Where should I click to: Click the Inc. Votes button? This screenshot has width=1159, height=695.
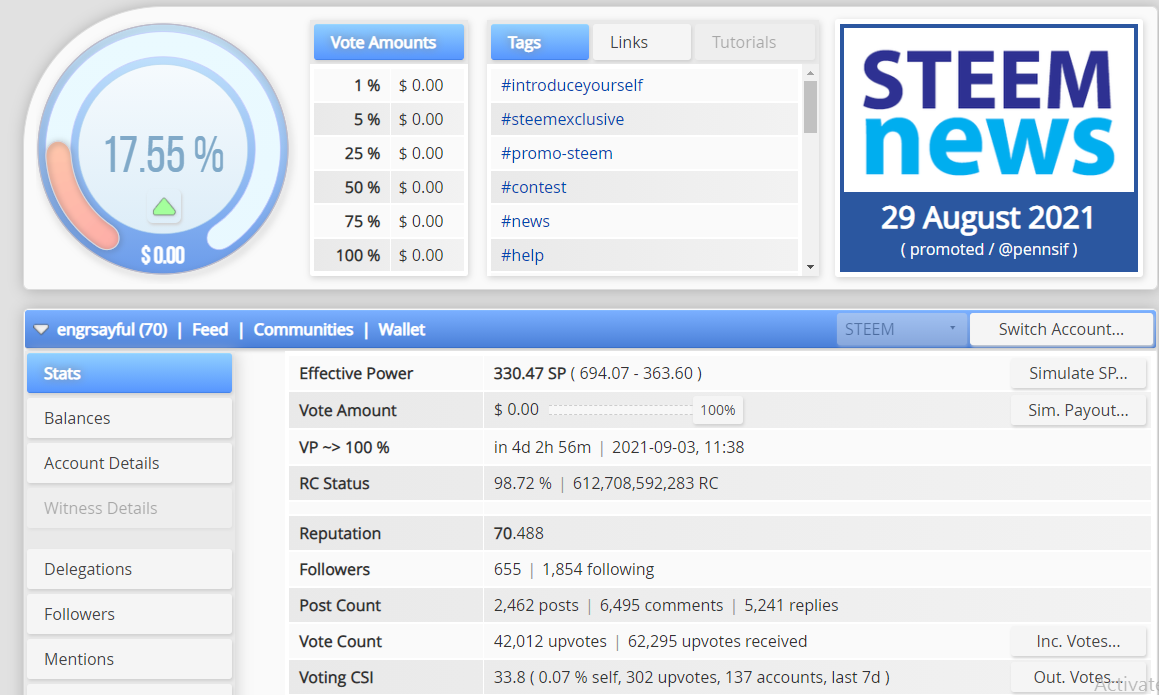1078,641
